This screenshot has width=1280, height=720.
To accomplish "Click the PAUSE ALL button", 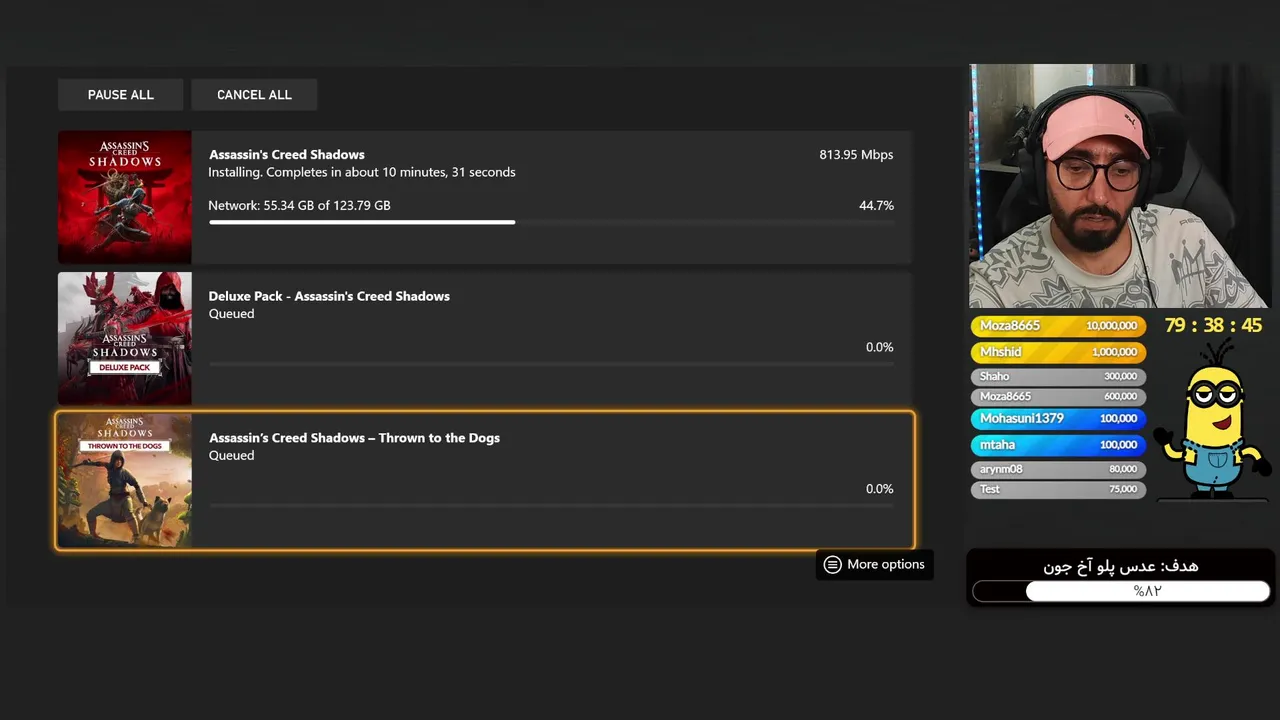I will point(120,95).
